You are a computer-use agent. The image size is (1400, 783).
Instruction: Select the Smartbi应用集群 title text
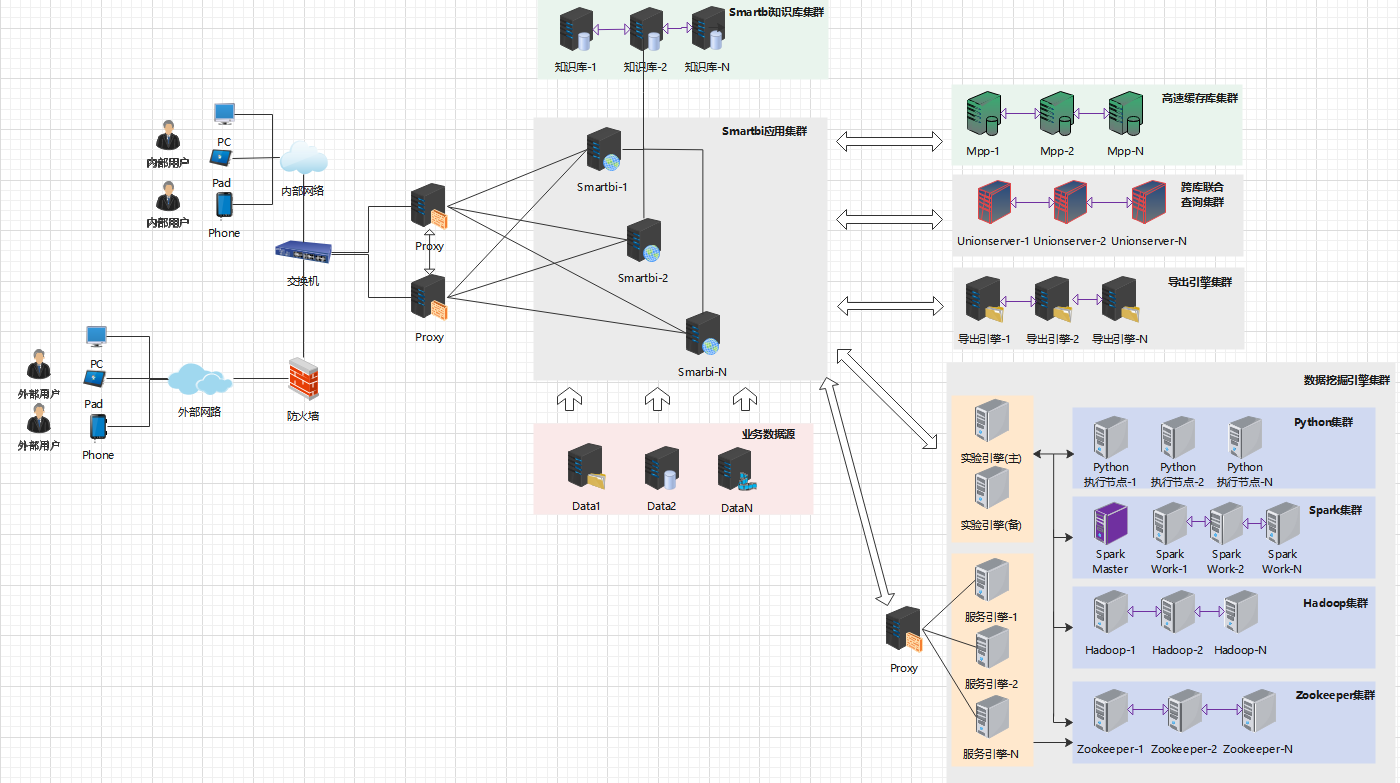764,131
